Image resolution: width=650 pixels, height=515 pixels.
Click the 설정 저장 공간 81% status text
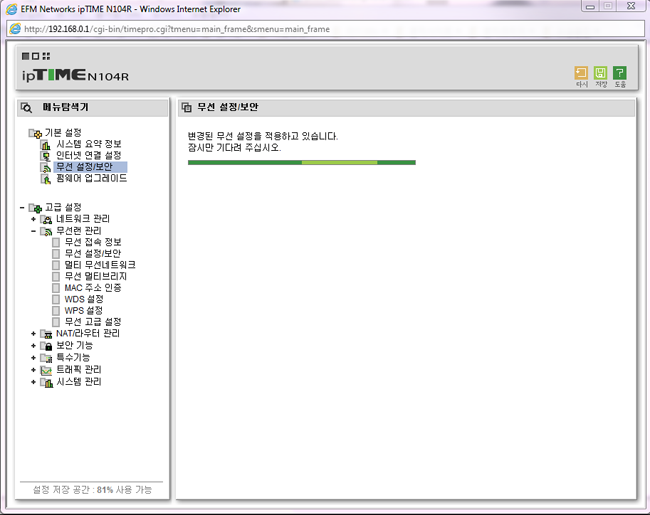(x=92, y=490)
